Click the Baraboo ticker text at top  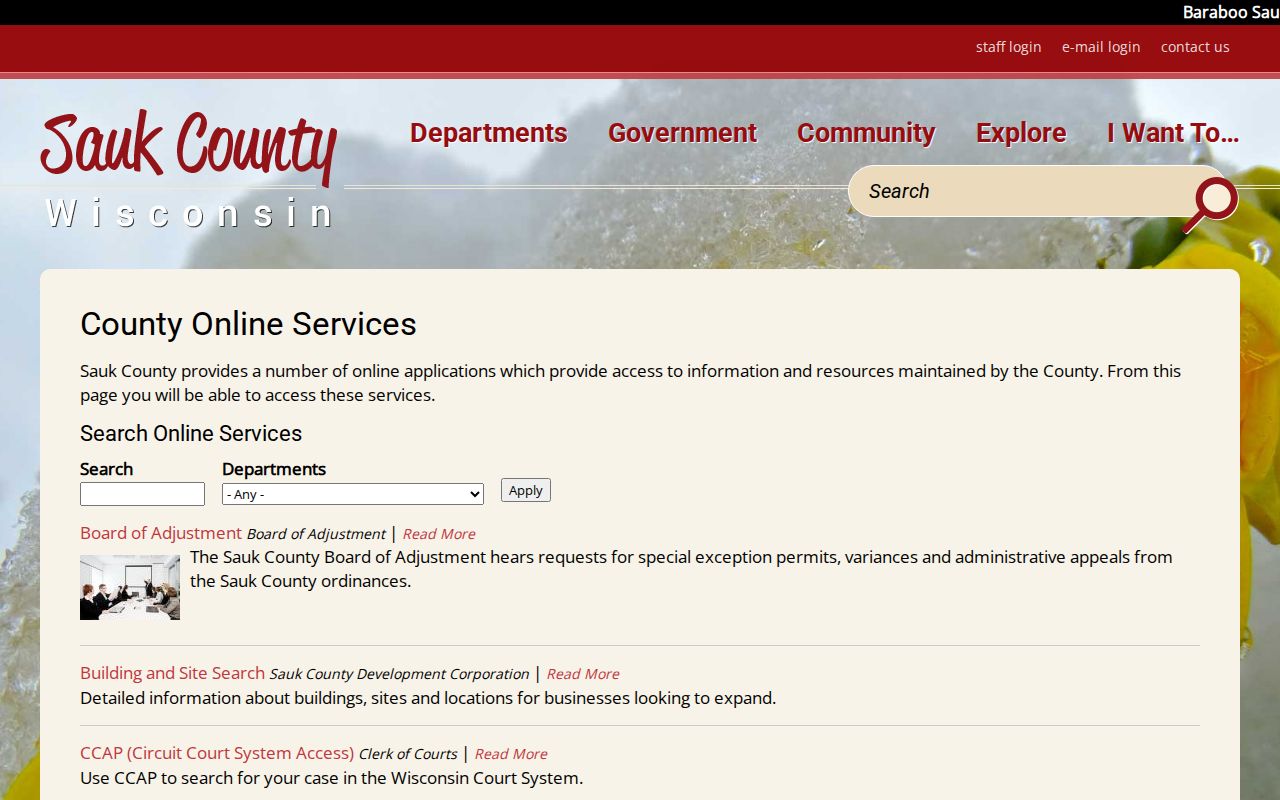[1231, 12]
